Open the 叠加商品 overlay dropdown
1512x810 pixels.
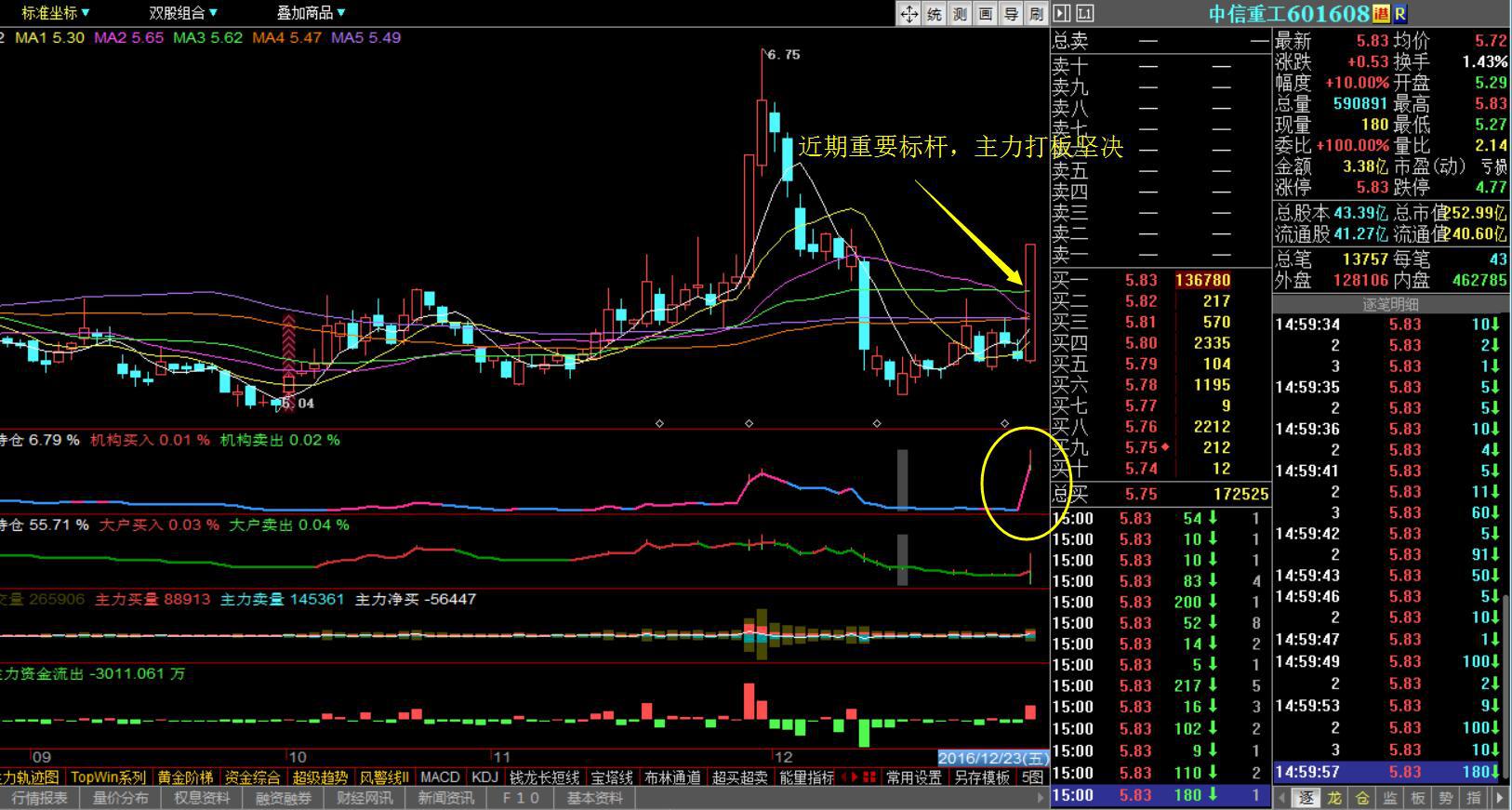pos(311,13)
